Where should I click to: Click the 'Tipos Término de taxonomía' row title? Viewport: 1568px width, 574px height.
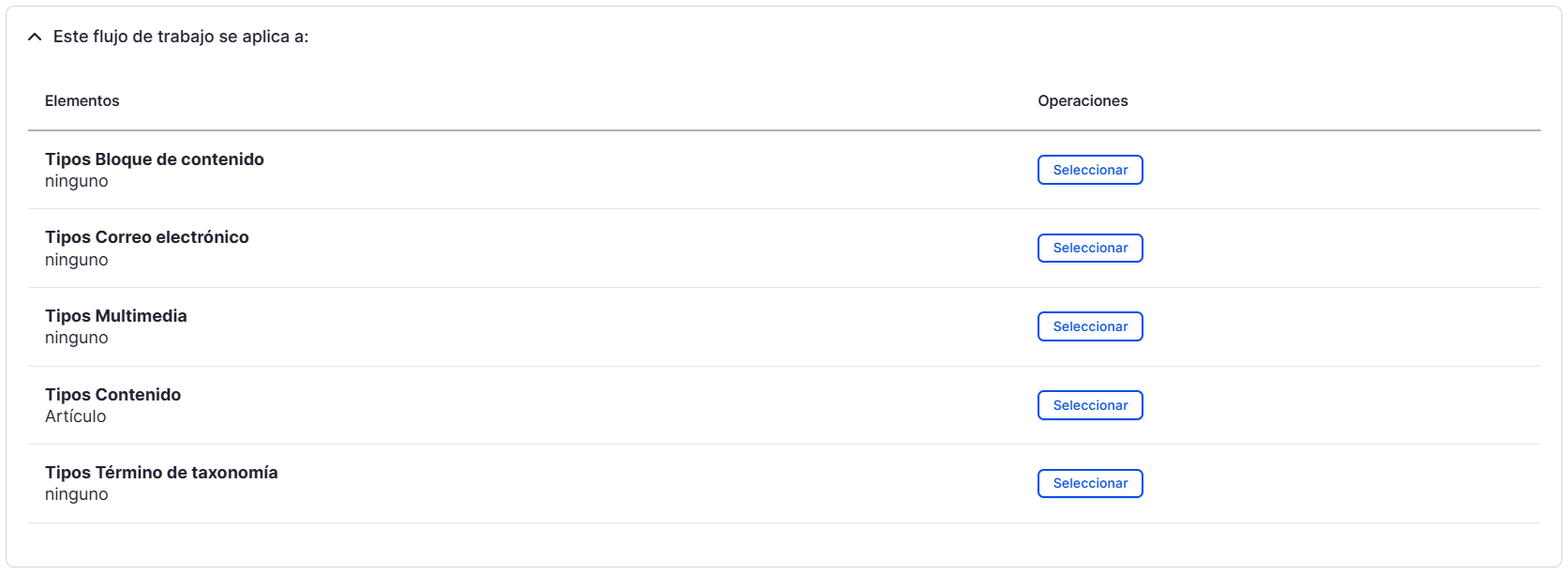(161, 473)
